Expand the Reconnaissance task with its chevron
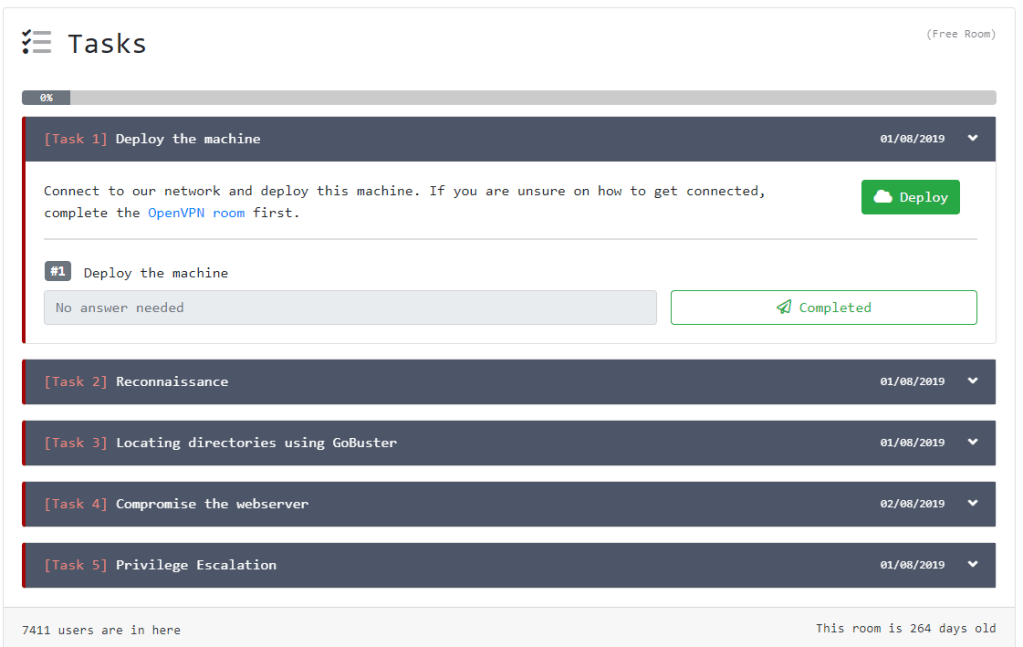This screenshot has width=1023, height=647. [972, 381]
